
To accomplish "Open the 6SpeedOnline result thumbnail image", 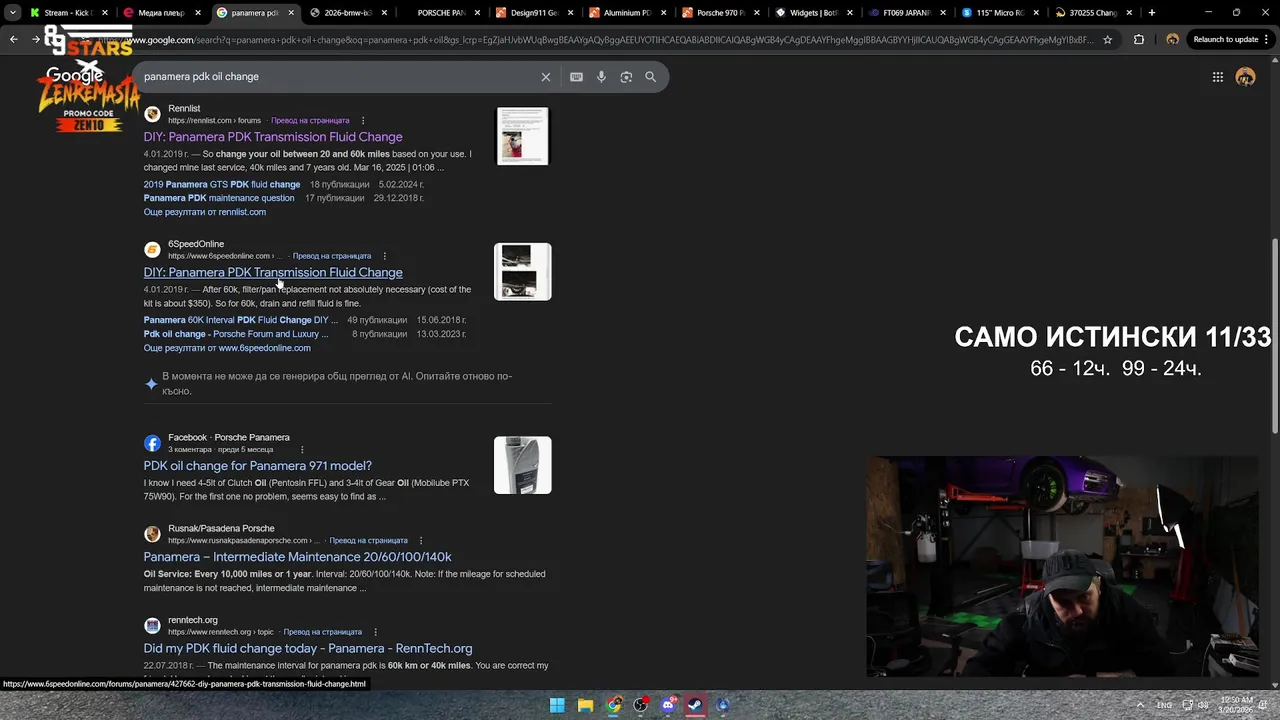I will [522, 271].
